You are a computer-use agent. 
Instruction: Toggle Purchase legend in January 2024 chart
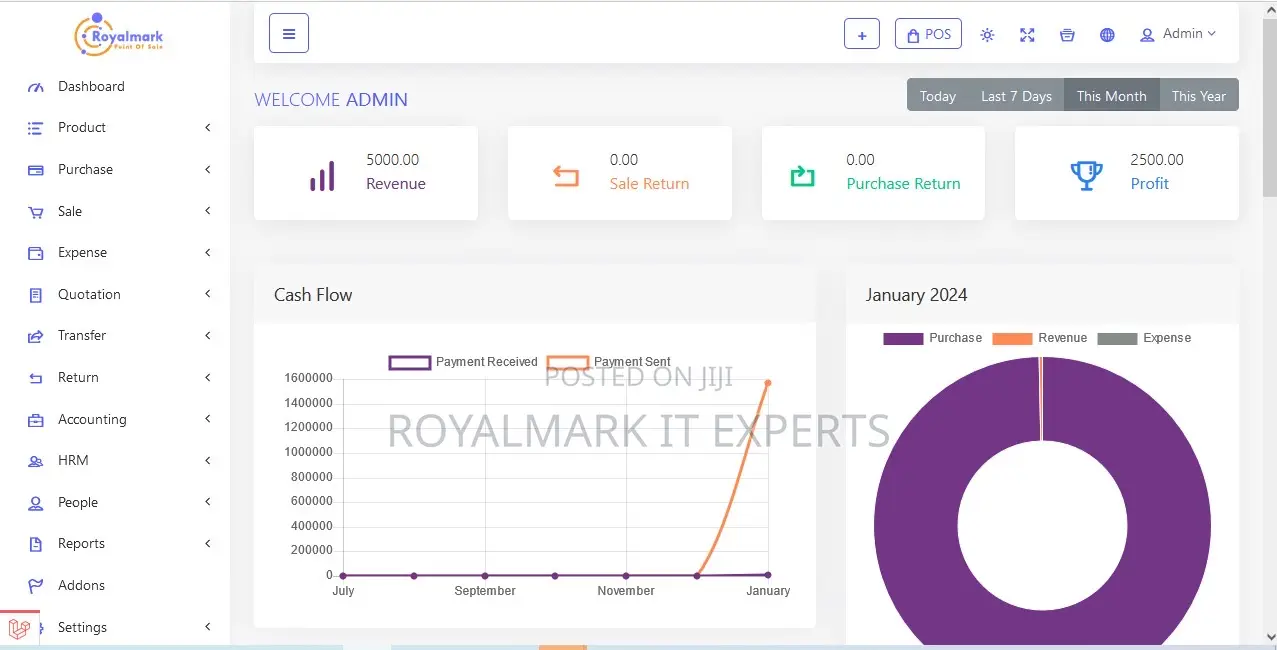(932, 338)
